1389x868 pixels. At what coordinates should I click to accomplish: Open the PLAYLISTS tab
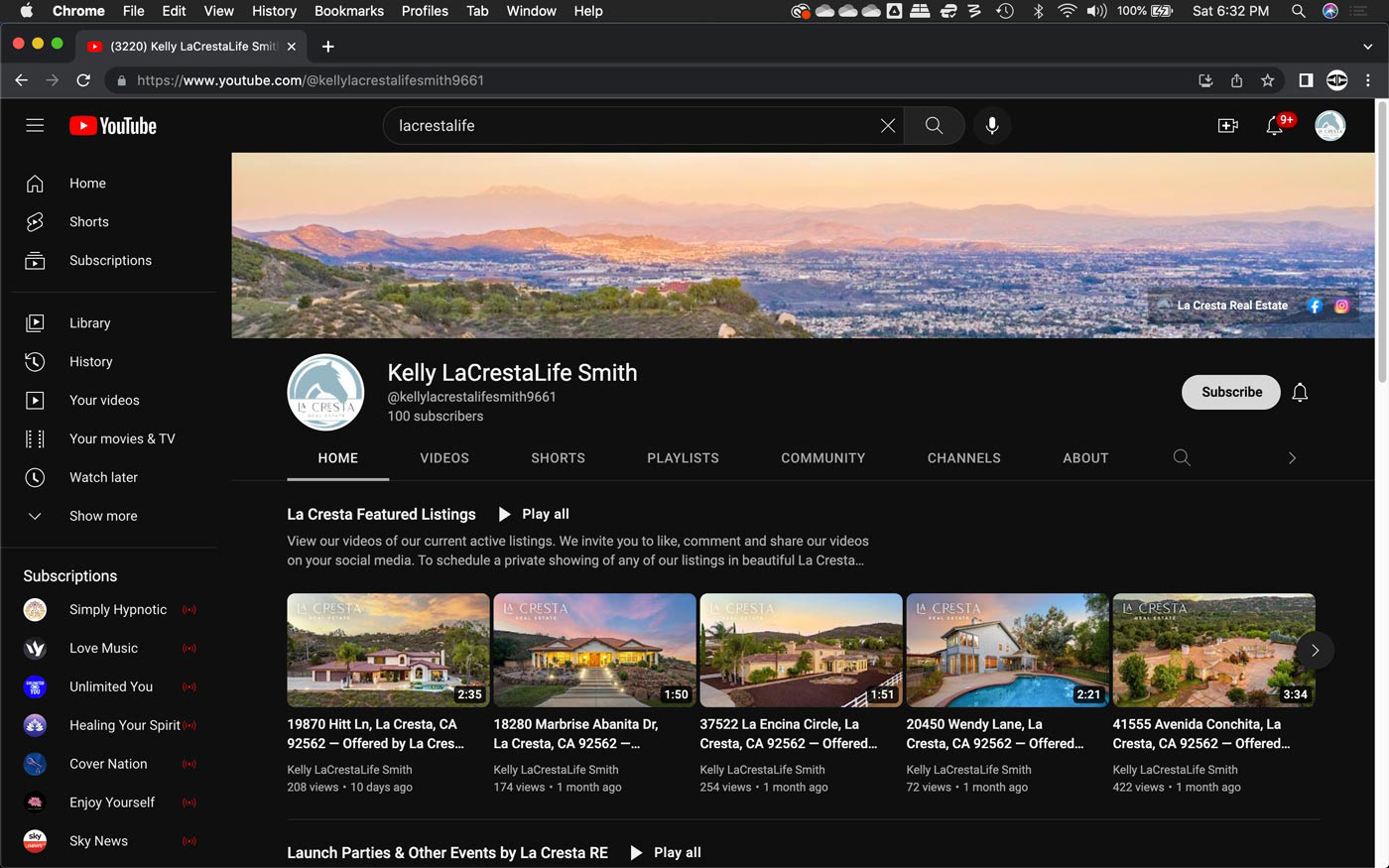pyautogui.click(x=683, y=458)
